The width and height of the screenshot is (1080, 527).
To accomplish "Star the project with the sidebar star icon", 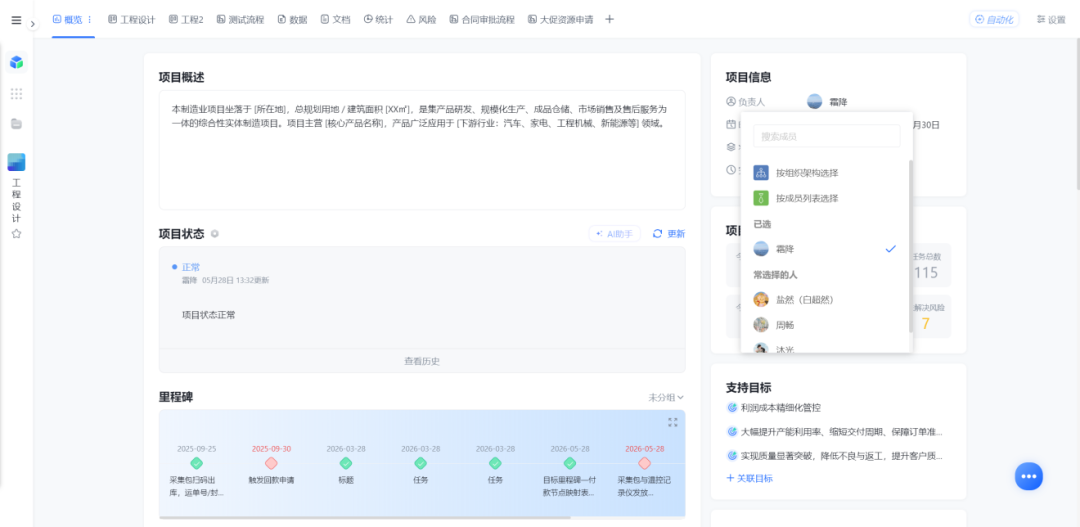I will [17, 234].
